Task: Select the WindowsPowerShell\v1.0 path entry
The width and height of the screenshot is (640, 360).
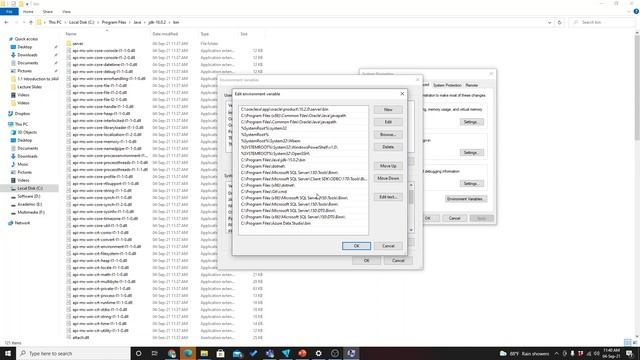Action: 303,147
